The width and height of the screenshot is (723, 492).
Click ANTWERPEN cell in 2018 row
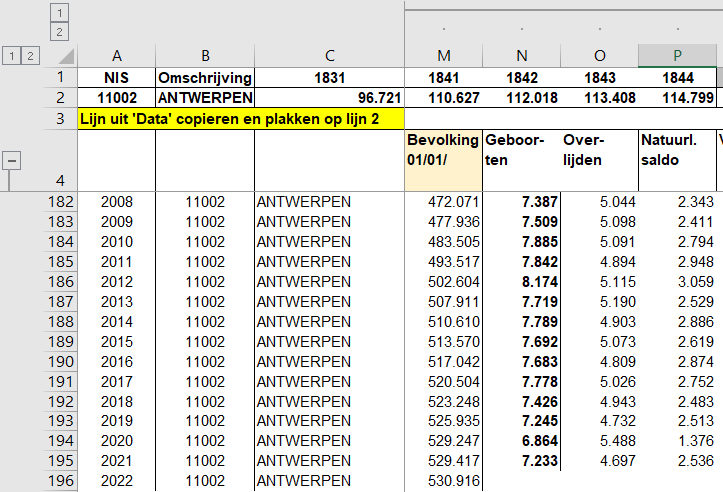pos(329,402)
